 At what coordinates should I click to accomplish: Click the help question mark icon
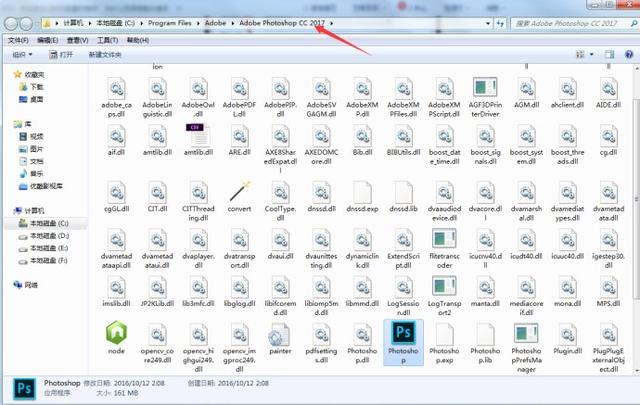(629, 54)
